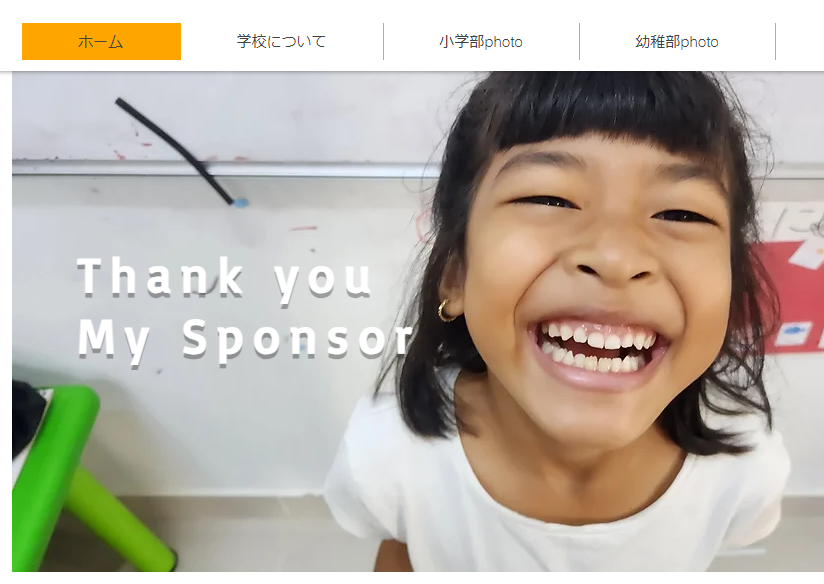This screenshot has height=584, width=824.
Task: Open the orange ホーム menu item
Action: tap(101, 42)
